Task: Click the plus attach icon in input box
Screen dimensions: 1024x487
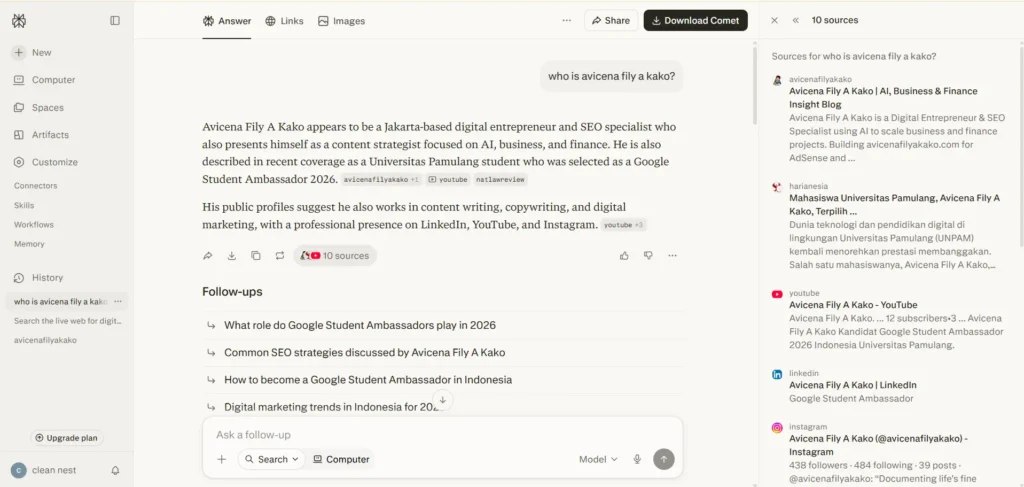Action: click(222, 460)
